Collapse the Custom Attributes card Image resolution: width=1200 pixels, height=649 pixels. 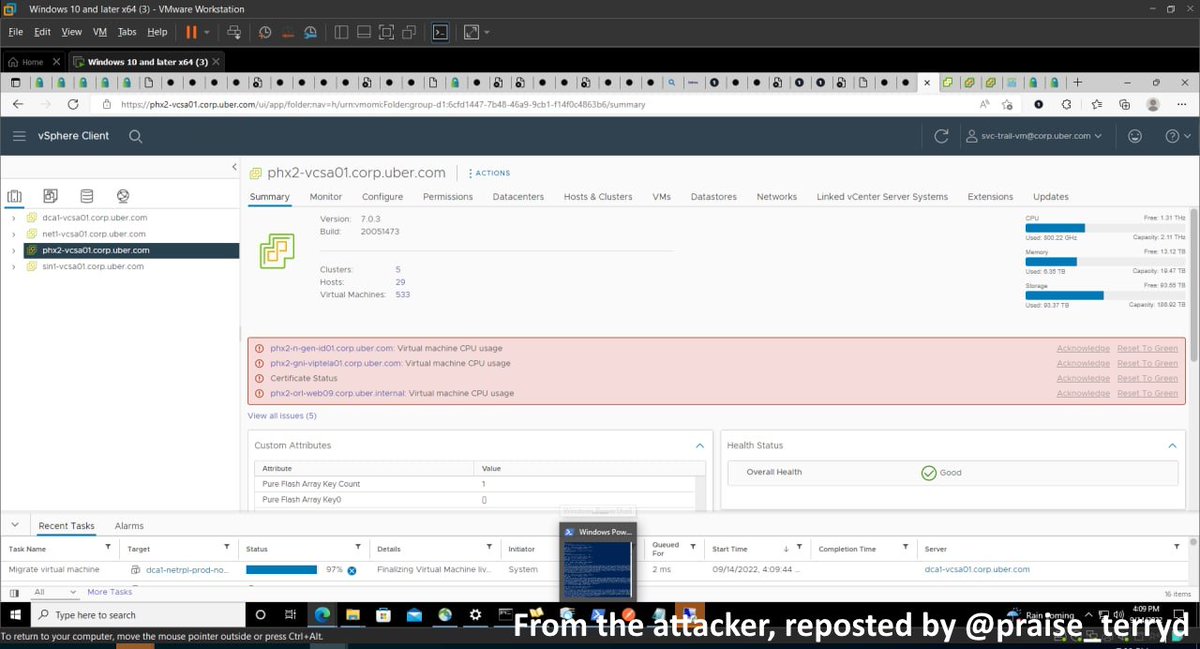(699, 445)
